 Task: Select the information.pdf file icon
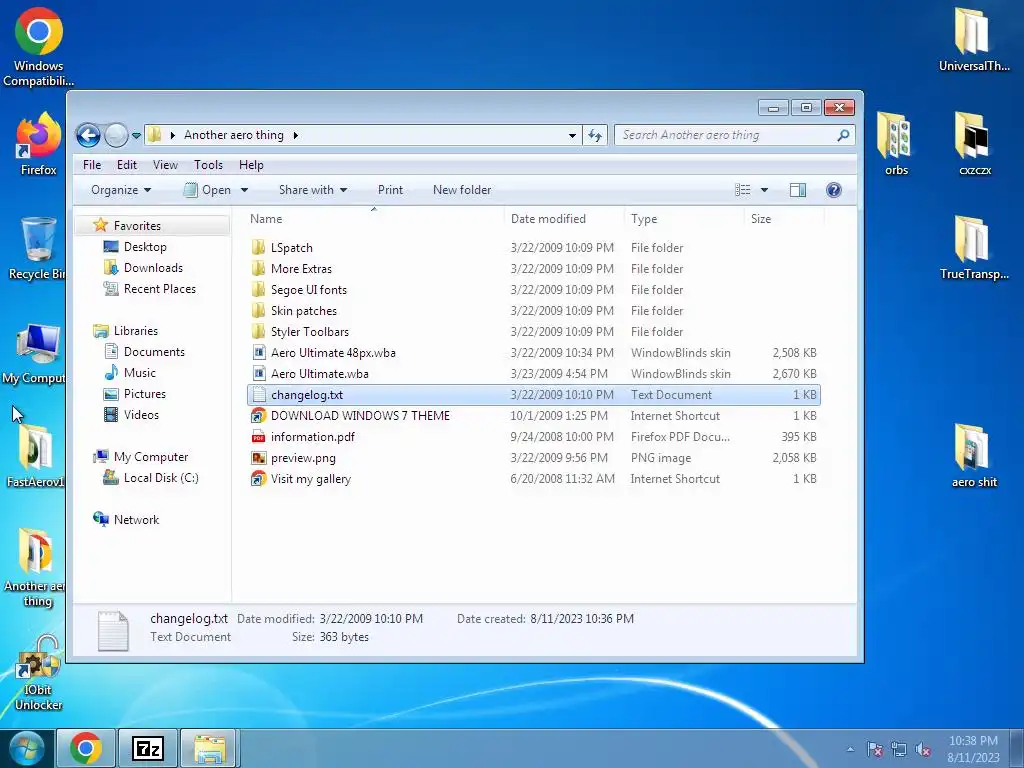[259, 437]
